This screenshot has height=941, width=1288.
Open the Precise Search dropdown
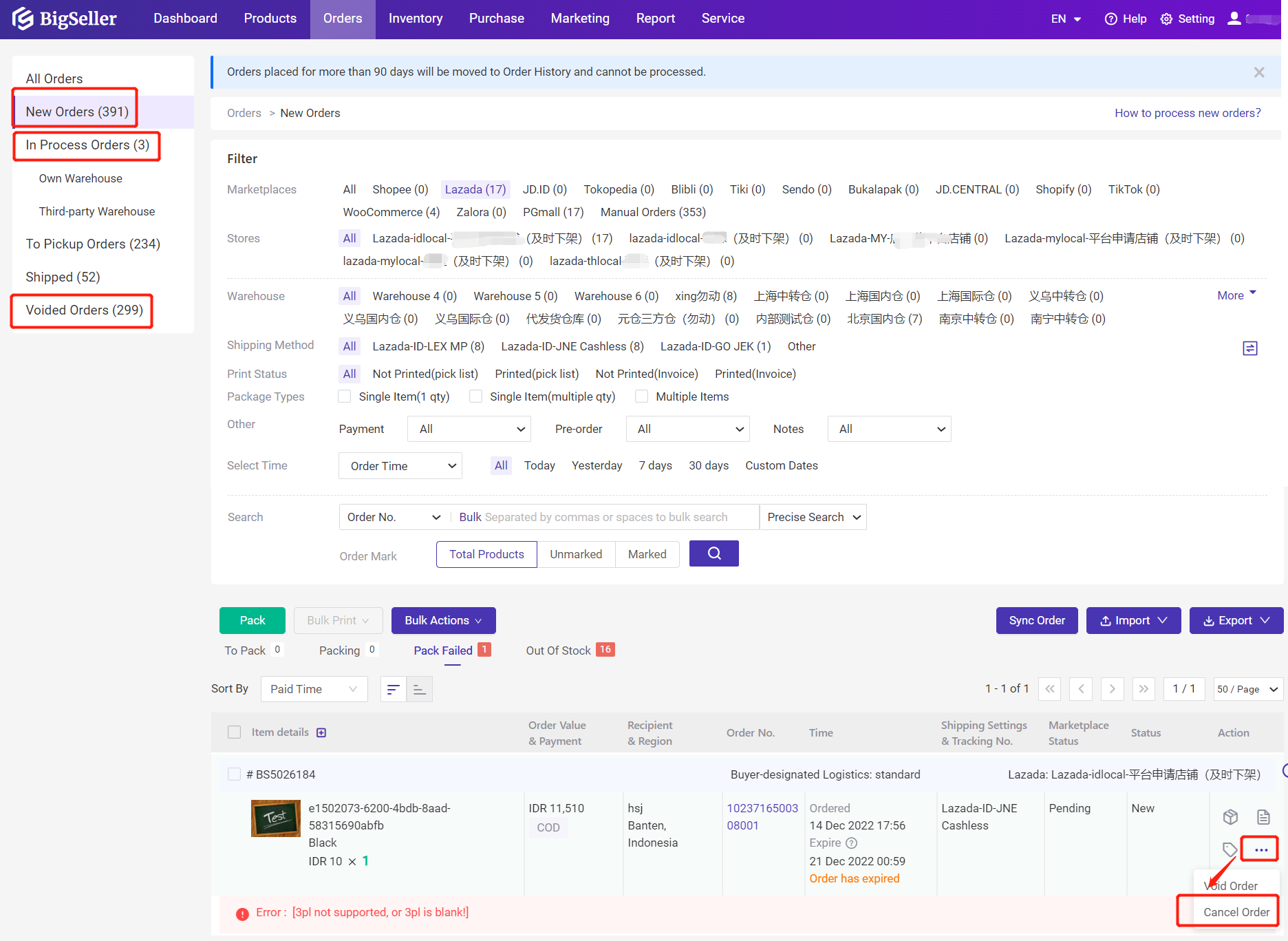pos(813,517)
